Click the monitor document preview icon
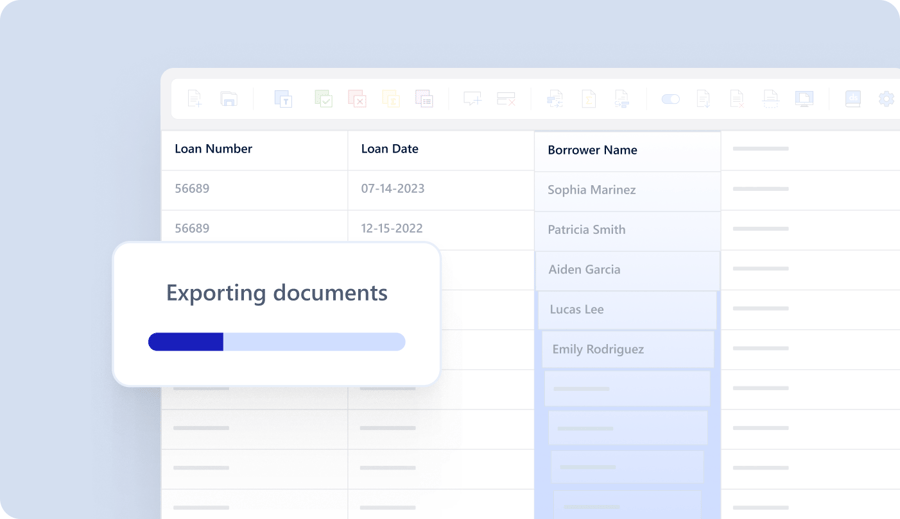This screenshot has width=900, height=519. [x=804, y=99]
